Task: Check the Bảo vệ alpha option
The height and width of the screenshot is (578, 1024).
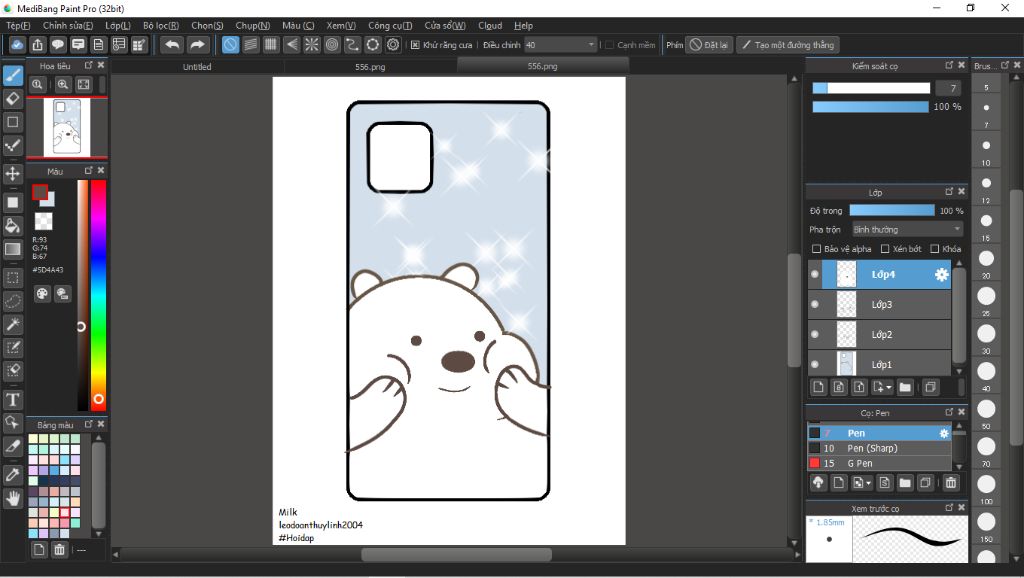Action: (x=816, y=249)
